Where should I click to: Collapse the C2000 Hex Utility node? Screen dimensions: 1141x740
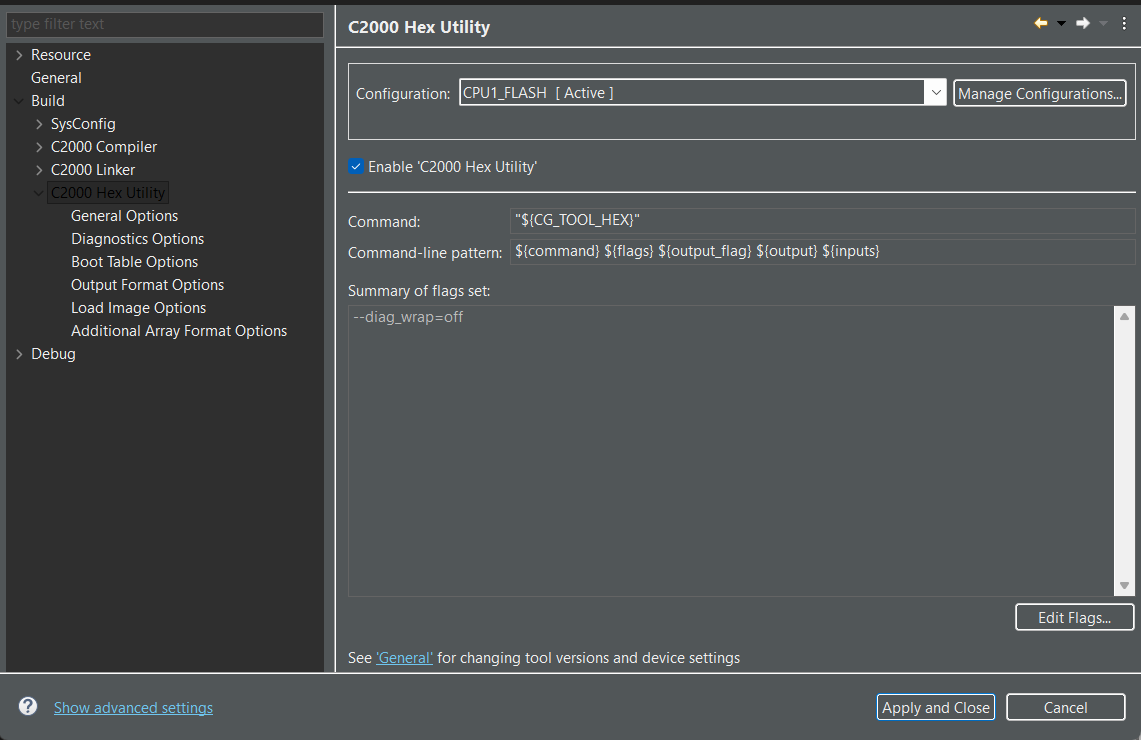(x=39, y=193)
